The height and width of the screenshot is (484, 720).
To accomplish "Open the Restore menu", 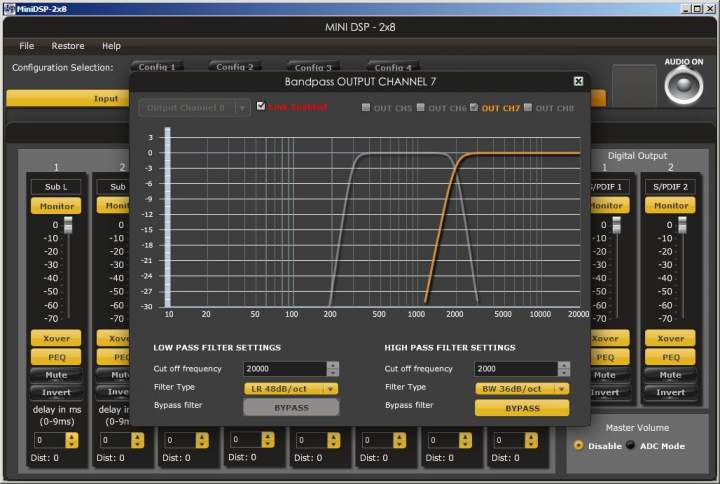I will point(68,46).
